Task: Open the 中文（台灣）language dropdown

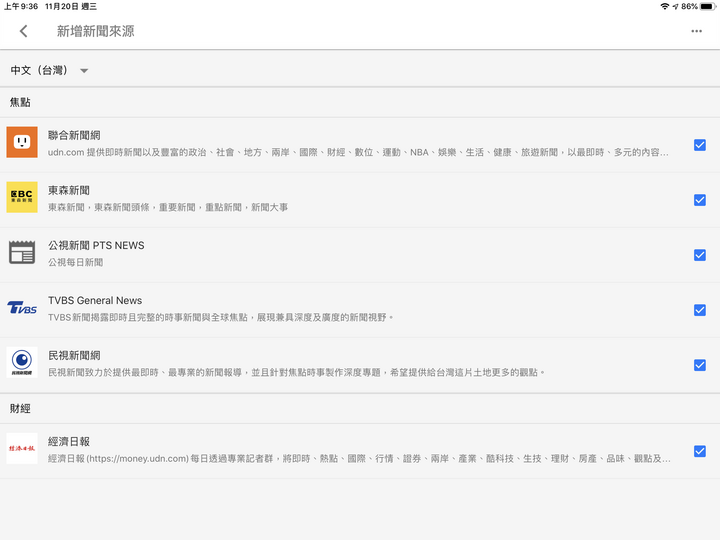Action: [49, 70]
